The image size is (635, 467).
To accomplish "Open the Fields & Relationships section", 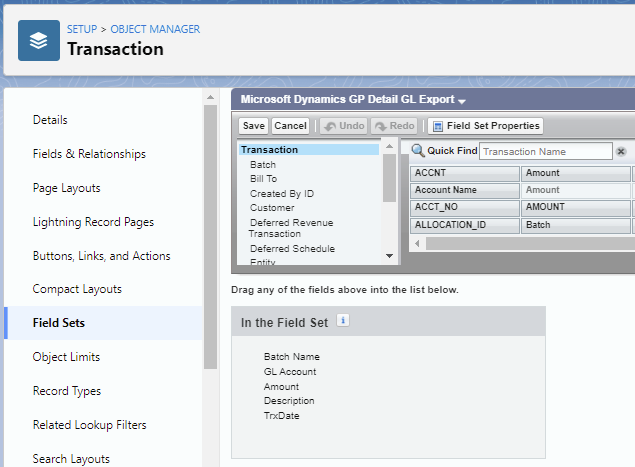I will click(x=89, y=154).
